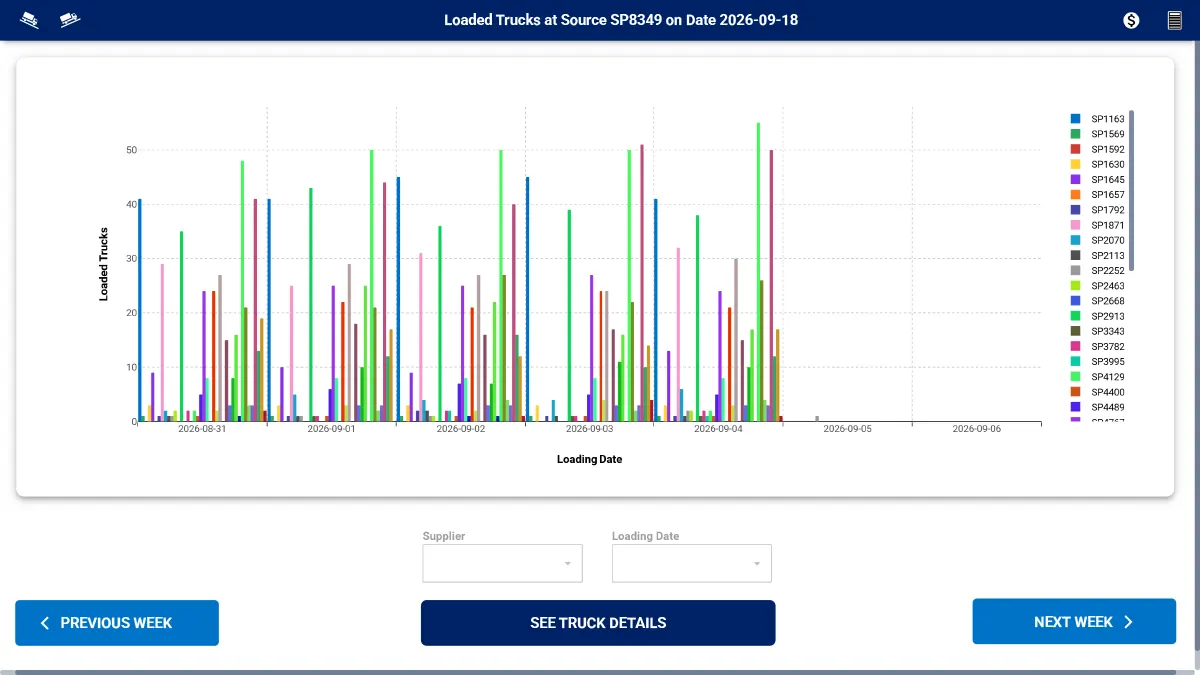Click See Truck Details button
The height and width of the screenshot is (675, 1200).
click(598, 623)
